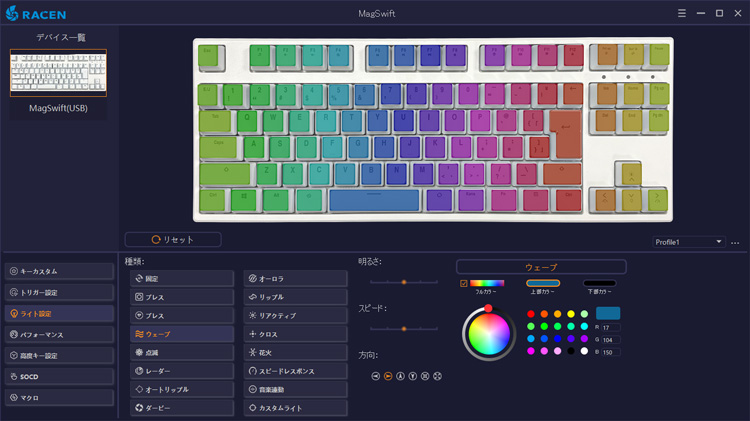Click the three-dots more options beside Profile1
The height and width of the screenshot is (421, 750).
click(735, 242)
